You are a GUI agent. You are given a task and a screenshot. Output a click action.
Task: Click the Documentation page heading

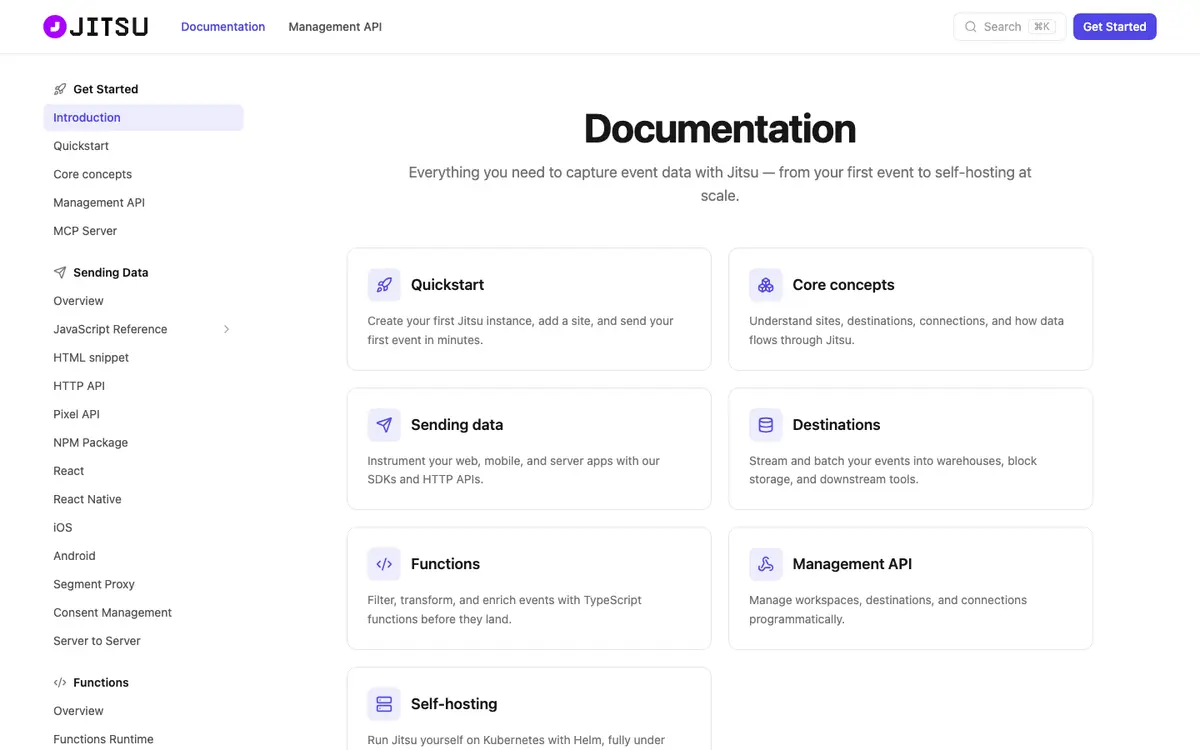pos(720,129)
